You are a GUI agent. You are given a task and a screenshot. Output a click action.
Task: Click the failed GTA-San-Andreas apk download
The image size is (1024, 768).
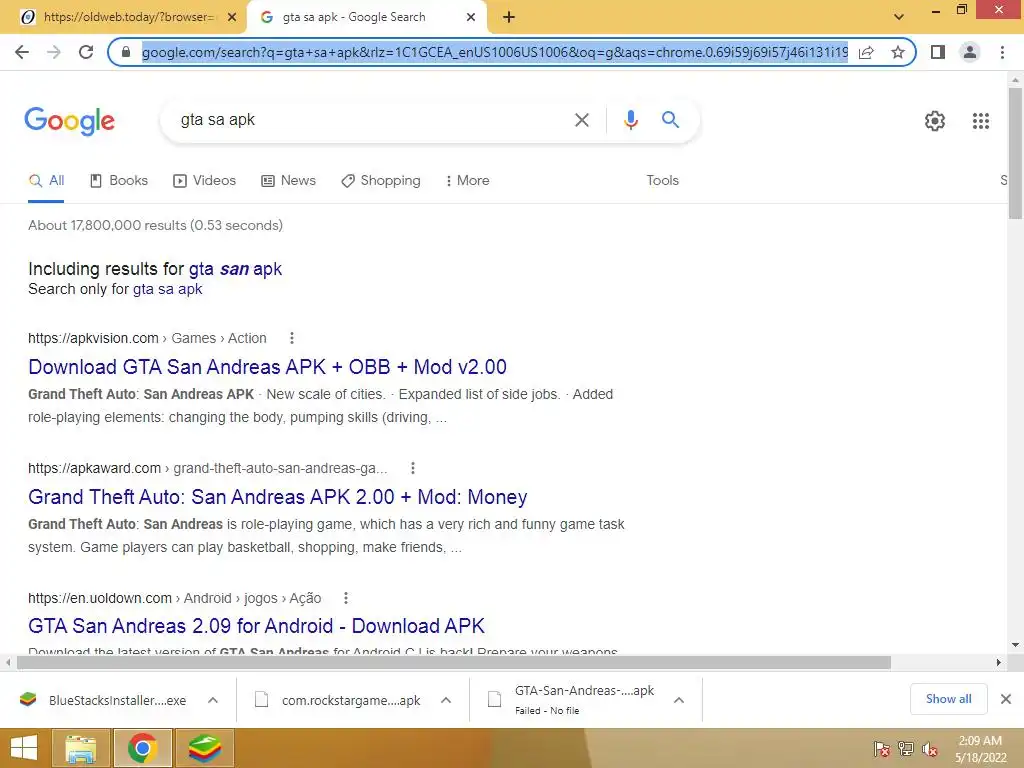point(571,700)
